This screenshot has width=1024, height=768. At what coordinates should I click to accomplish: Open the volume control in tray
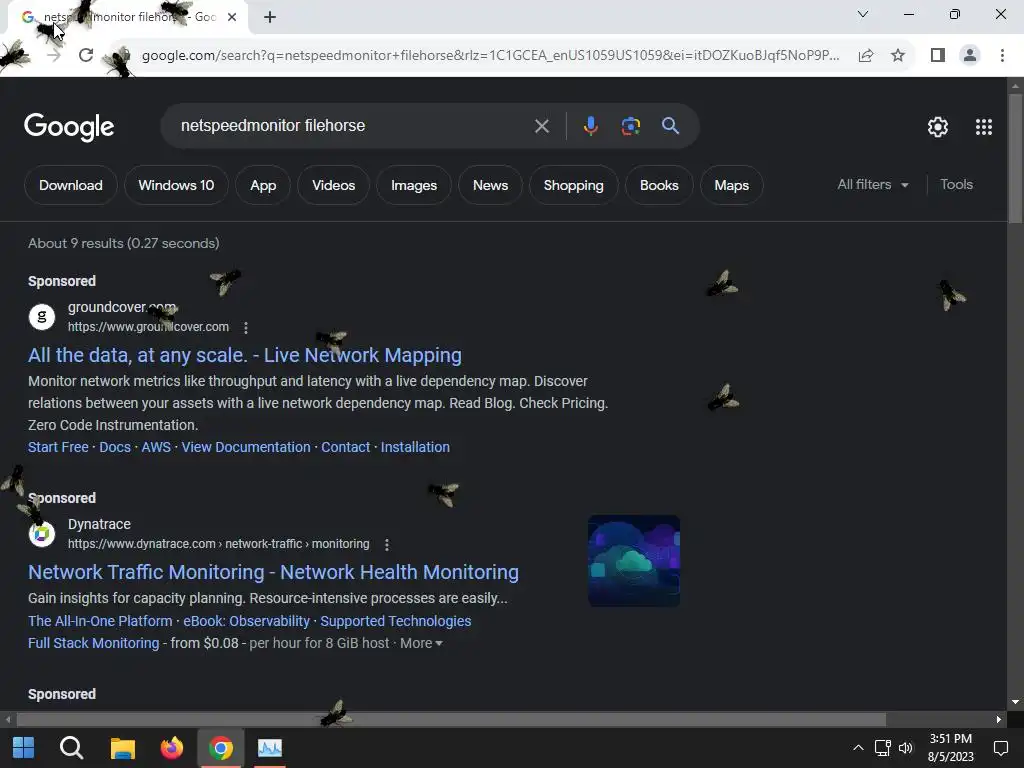click(906, 748)
